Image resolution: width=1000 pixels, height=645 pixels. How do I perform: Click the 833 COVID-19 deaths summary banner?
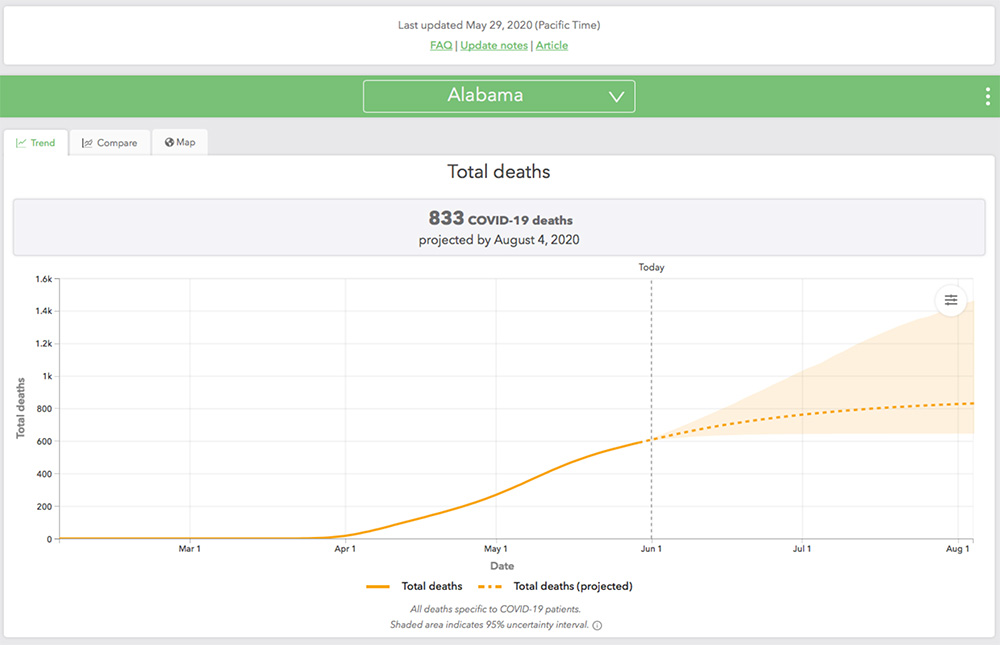pyautogui.click(x=498, y=228)
